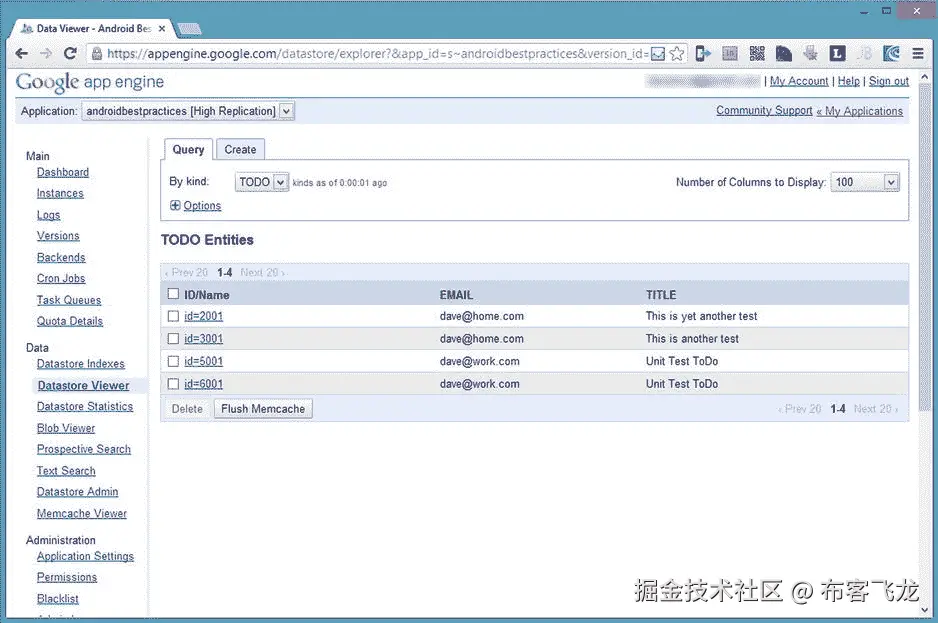Screen dimensions: 938x623
Task: Reload the page with the refresh icon
Action: coord(70,54)
